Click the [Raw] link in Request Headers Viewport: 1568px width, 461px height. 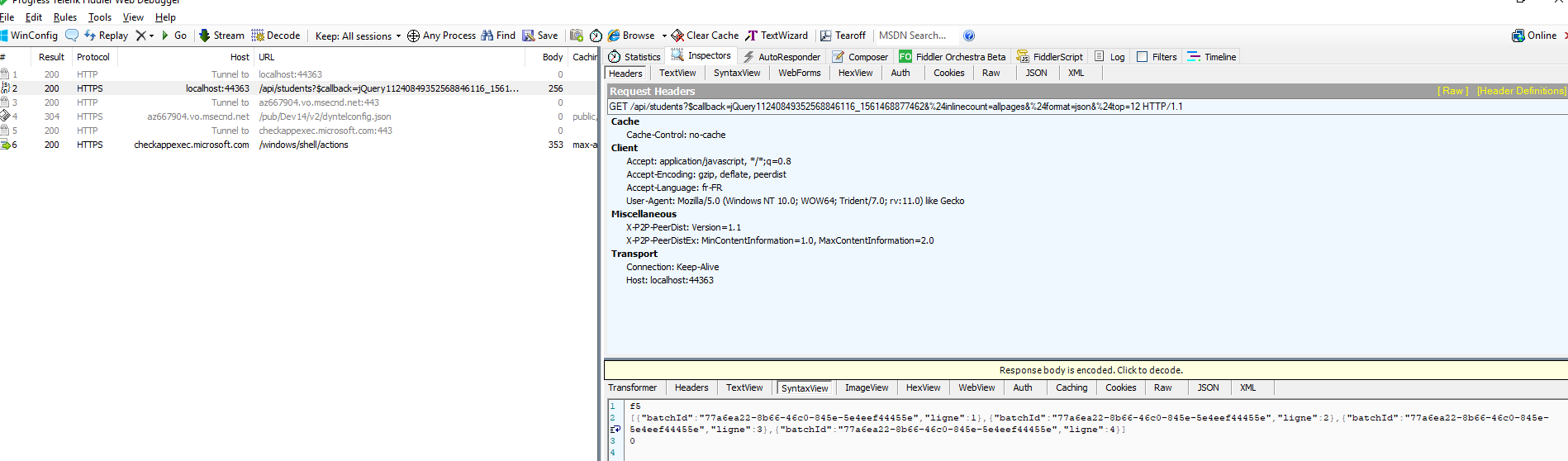(1453, 91)
